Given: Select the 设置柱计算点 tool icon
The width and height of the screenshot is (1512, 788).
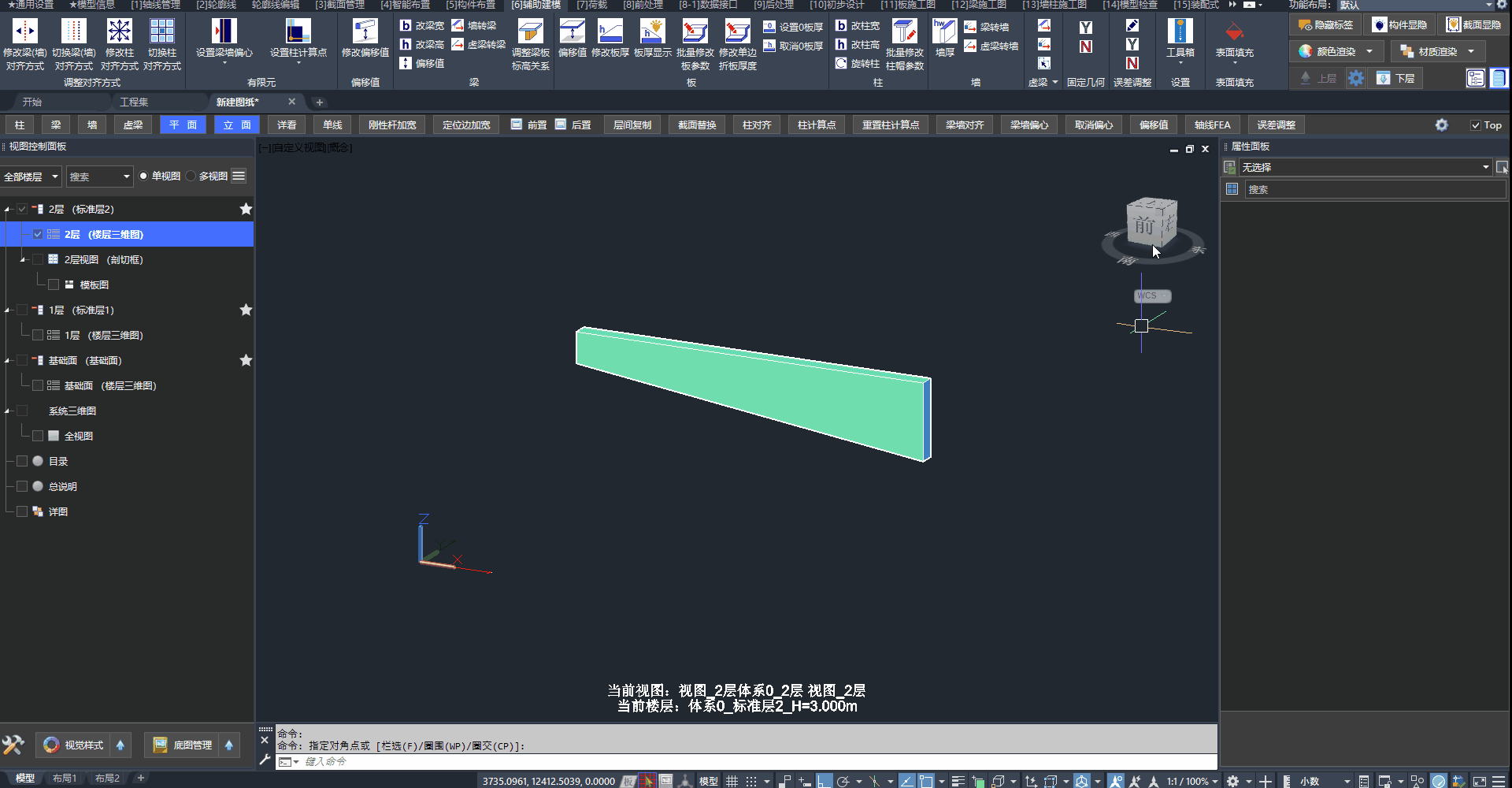Looking at the screenshot, I should (298, 32).
